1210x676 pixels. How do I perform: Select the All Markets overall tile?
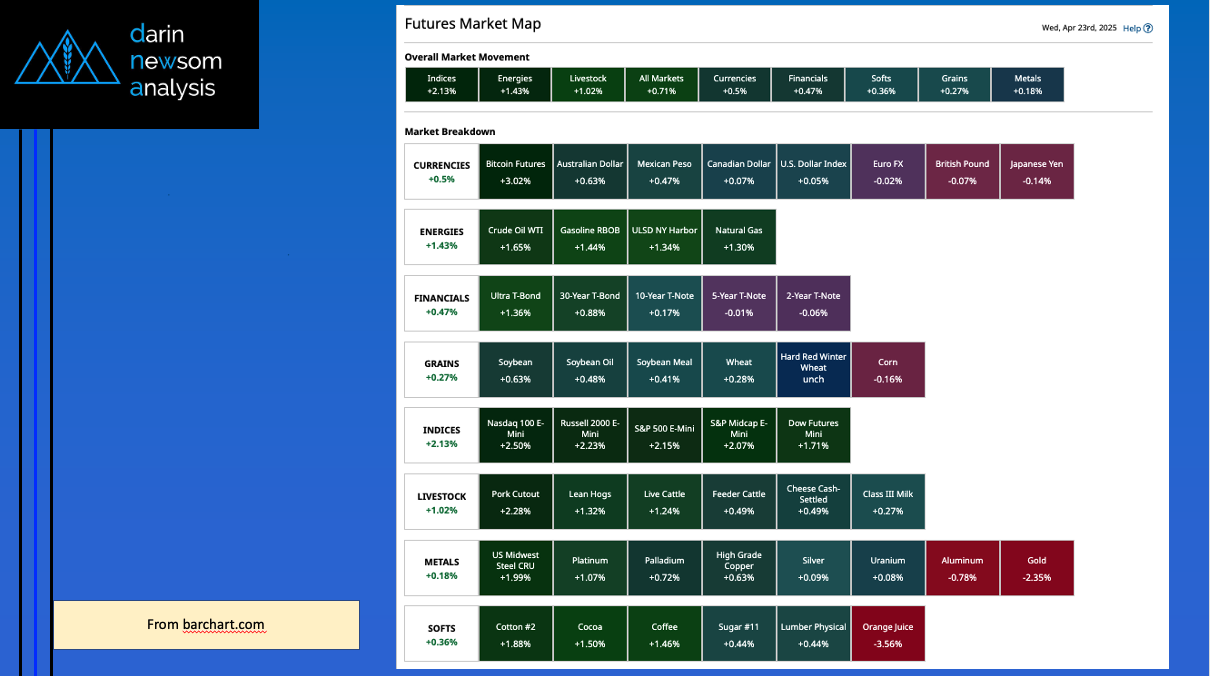(661, 85)
